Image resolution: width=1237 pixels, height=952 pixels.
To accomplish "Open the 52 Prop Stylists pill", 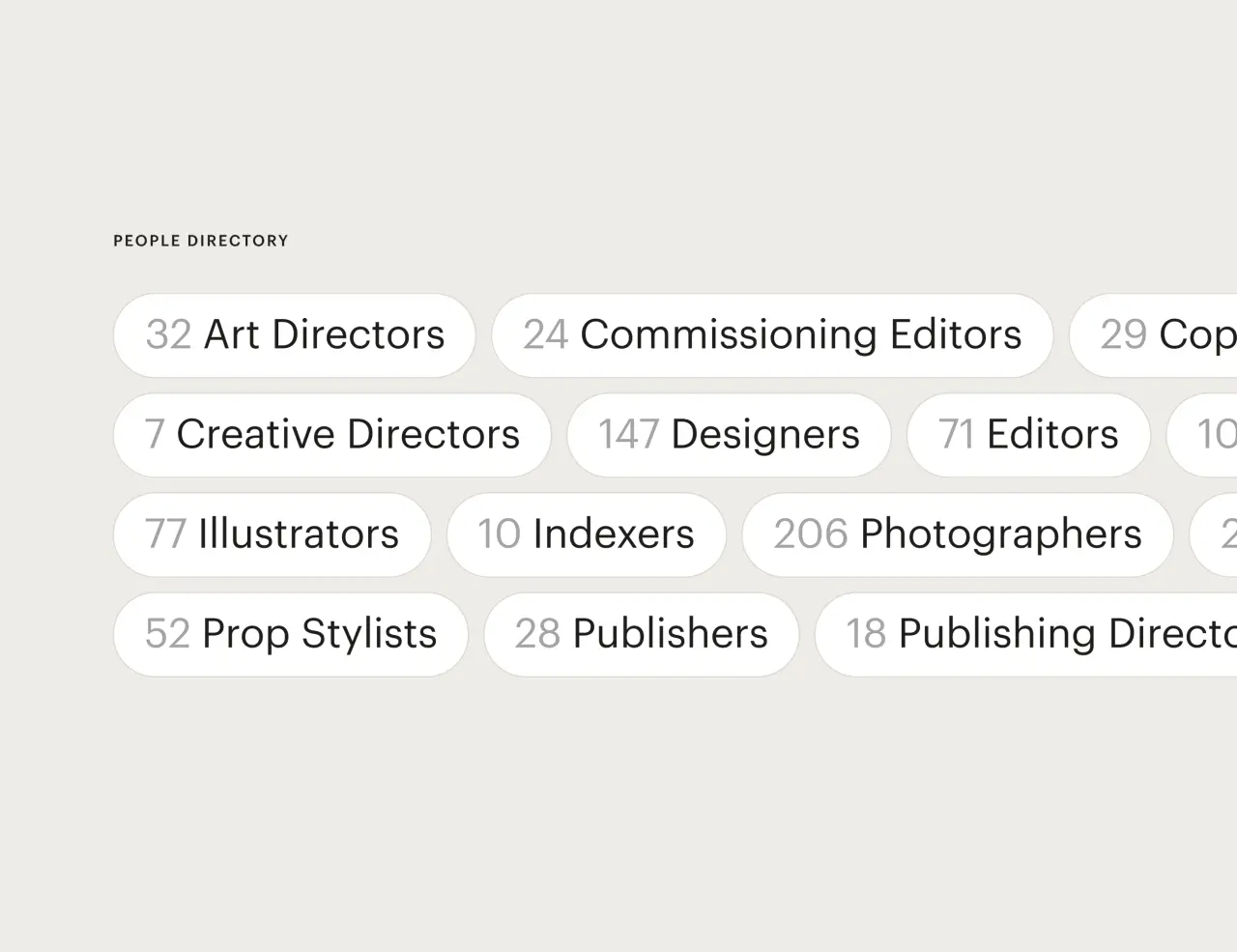I will (291, 634).
